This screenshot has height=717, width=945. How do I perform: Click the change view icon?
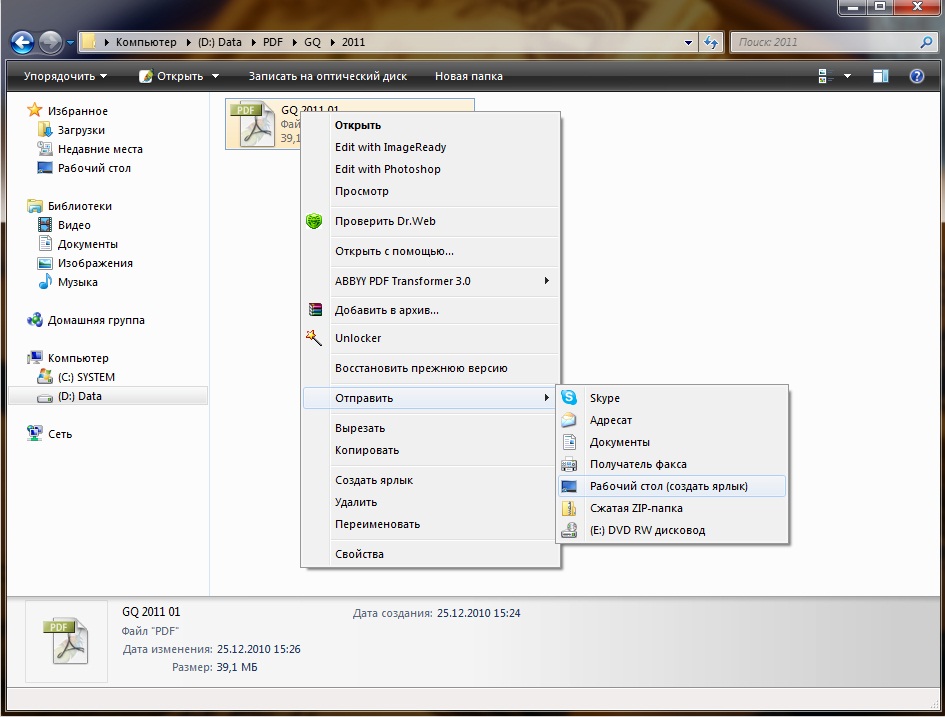tap(826, 76)
